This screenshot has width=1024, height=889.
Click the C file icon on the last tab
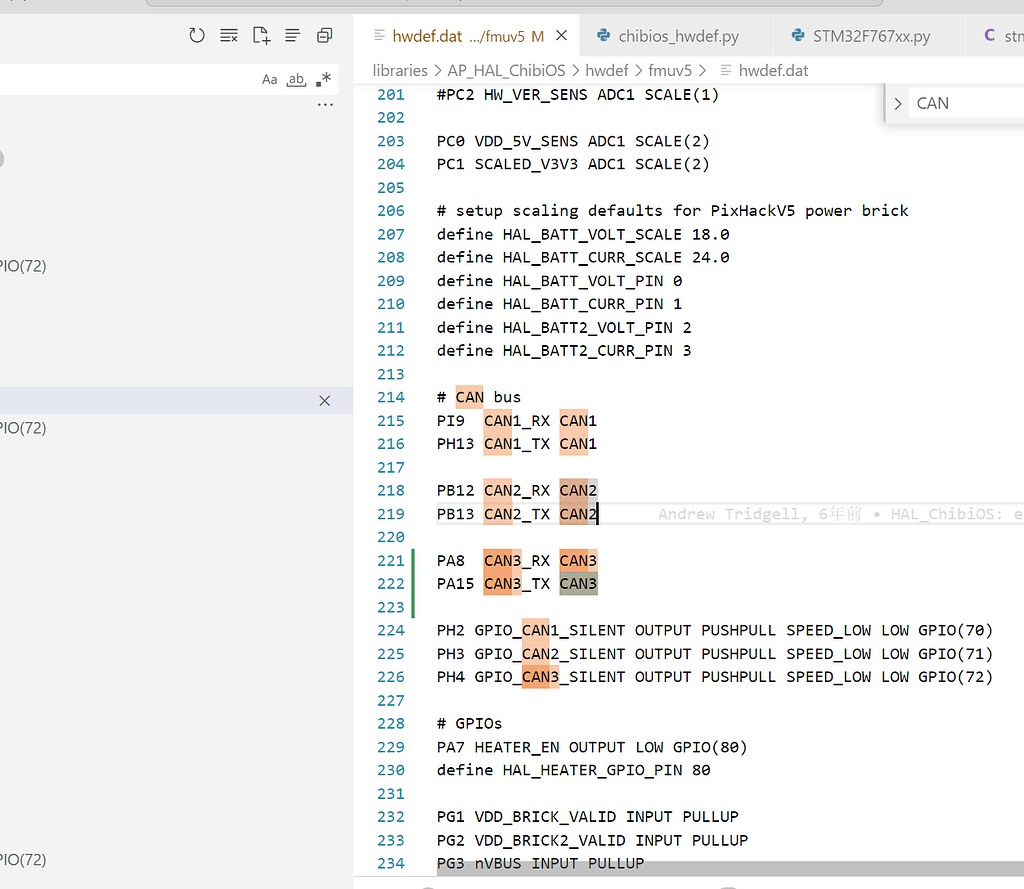pyautogui.click(x=990, y=36)
